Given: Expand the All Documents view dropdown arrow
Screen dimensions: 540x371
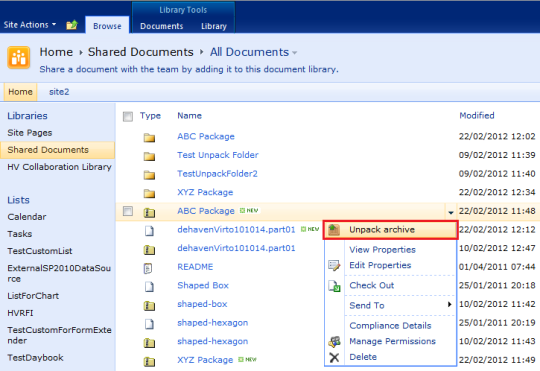Looking at the screenshot, I should [x=294, y=53].
